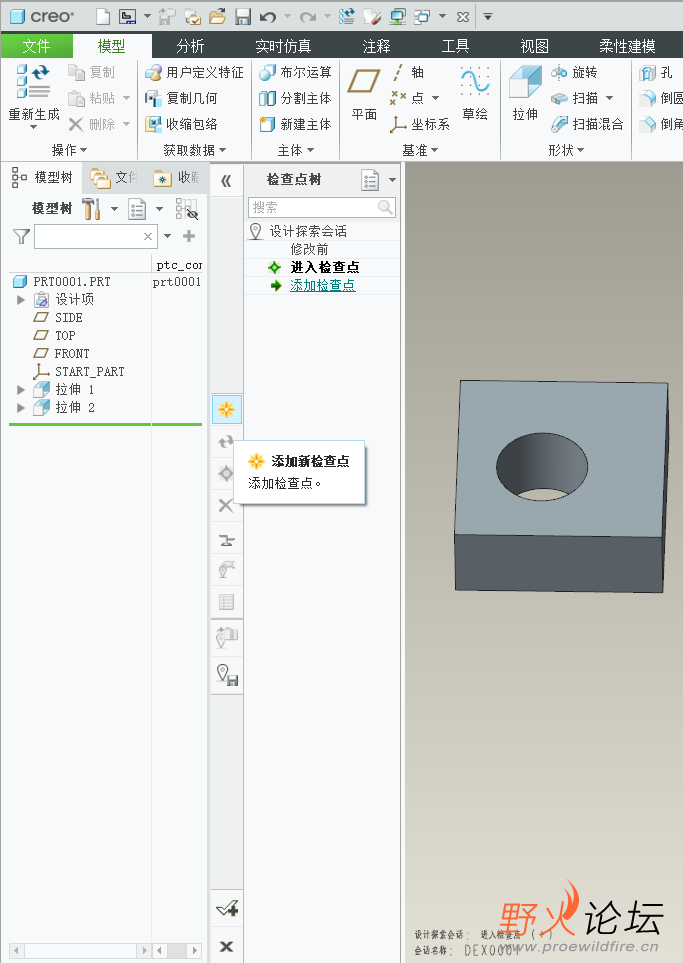This screenshot has height=963, width=683.
Task: Click the save checkpoint pin-with-disk icon
Action: (x=227, y=674)
